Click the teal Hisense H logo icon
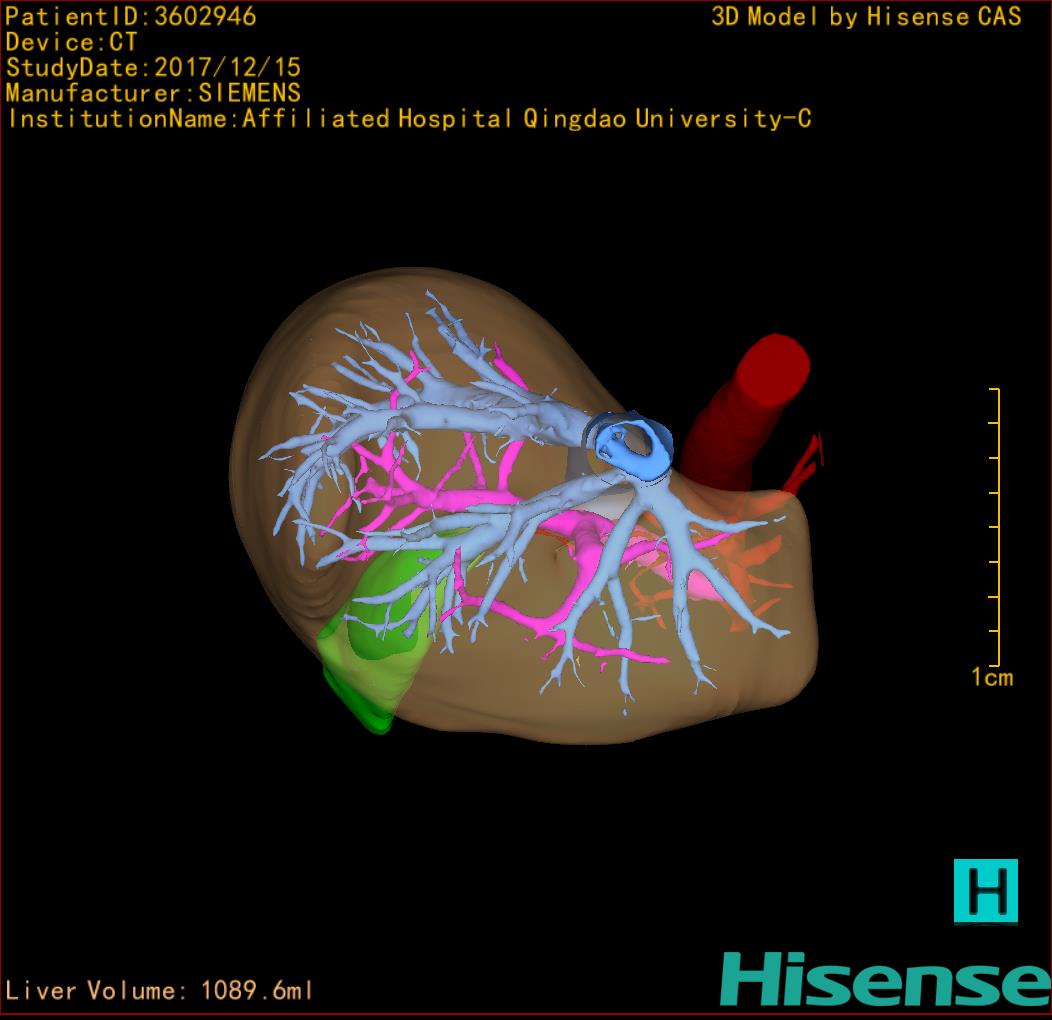 tap(986, 891)
